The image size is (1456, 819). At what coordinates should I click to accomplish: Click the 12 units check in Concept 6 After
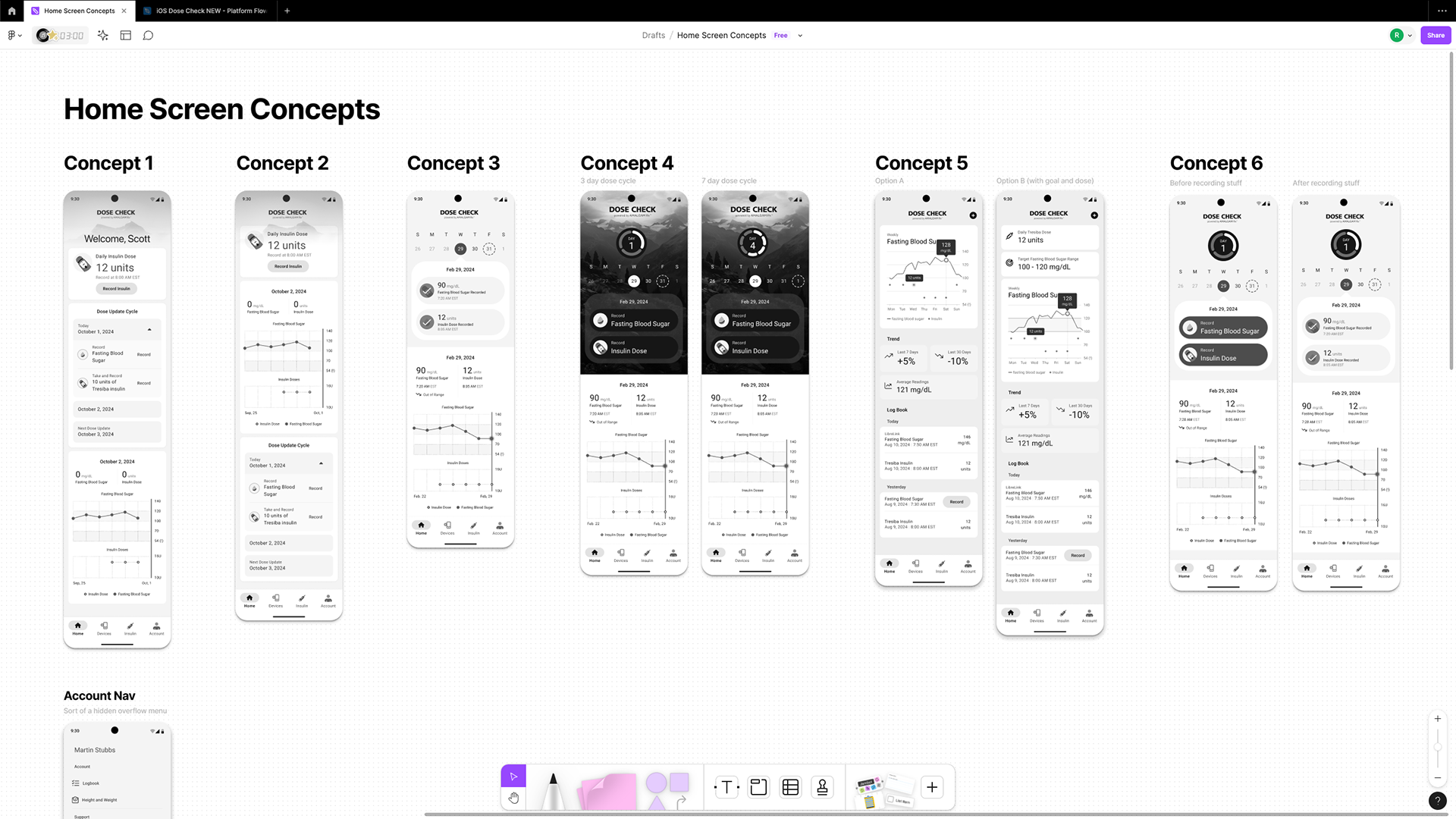point(1313,358)
